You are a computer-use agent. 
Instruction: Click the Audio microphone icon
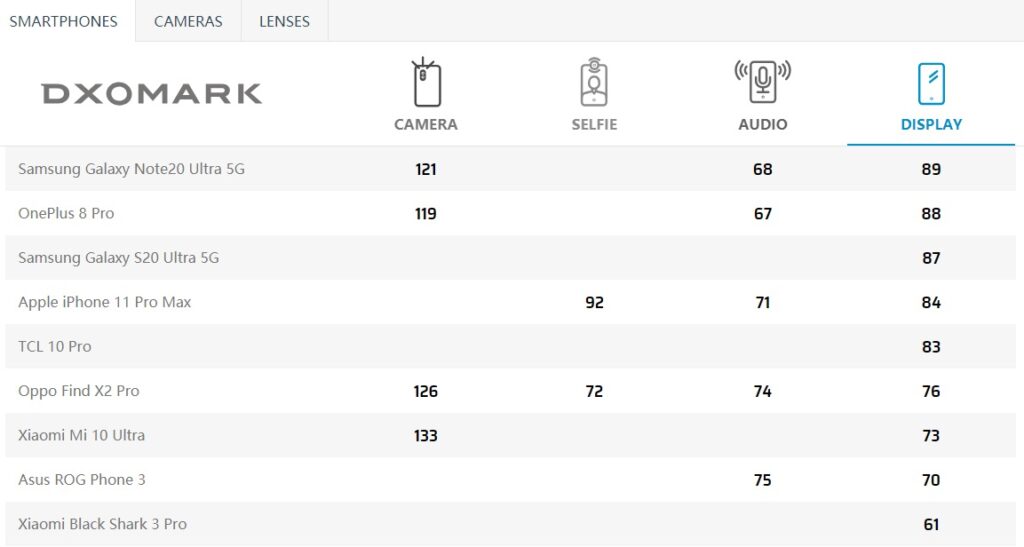point(762,82)
